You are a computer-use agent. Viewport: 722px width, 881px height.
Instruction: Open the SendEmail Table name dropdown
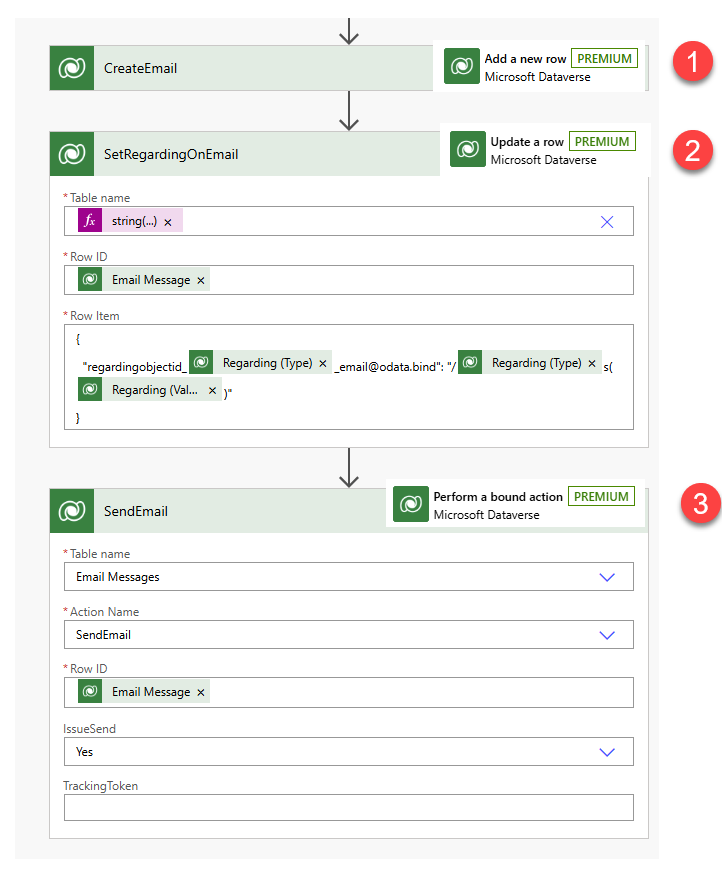coord(607,577)
